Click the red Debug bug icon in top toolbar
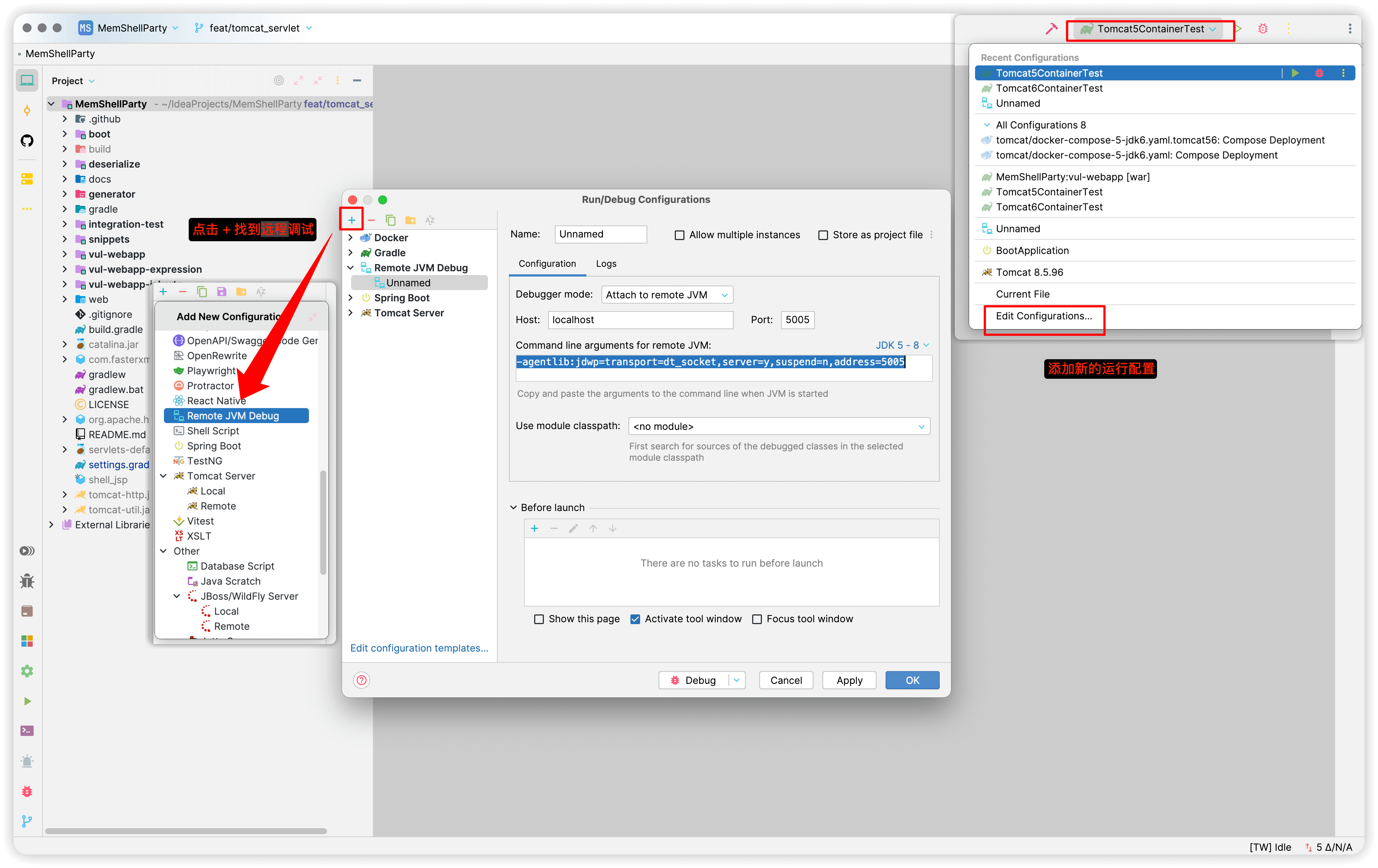 click(1263, 29)
